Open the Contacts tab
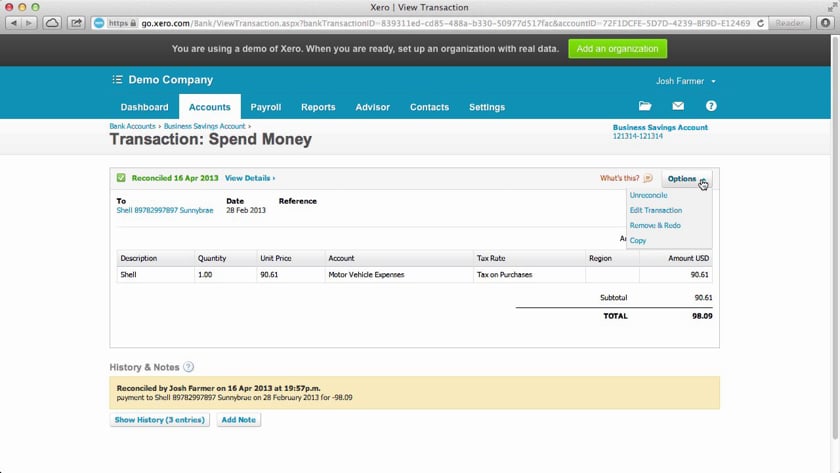 coord(429,107)
